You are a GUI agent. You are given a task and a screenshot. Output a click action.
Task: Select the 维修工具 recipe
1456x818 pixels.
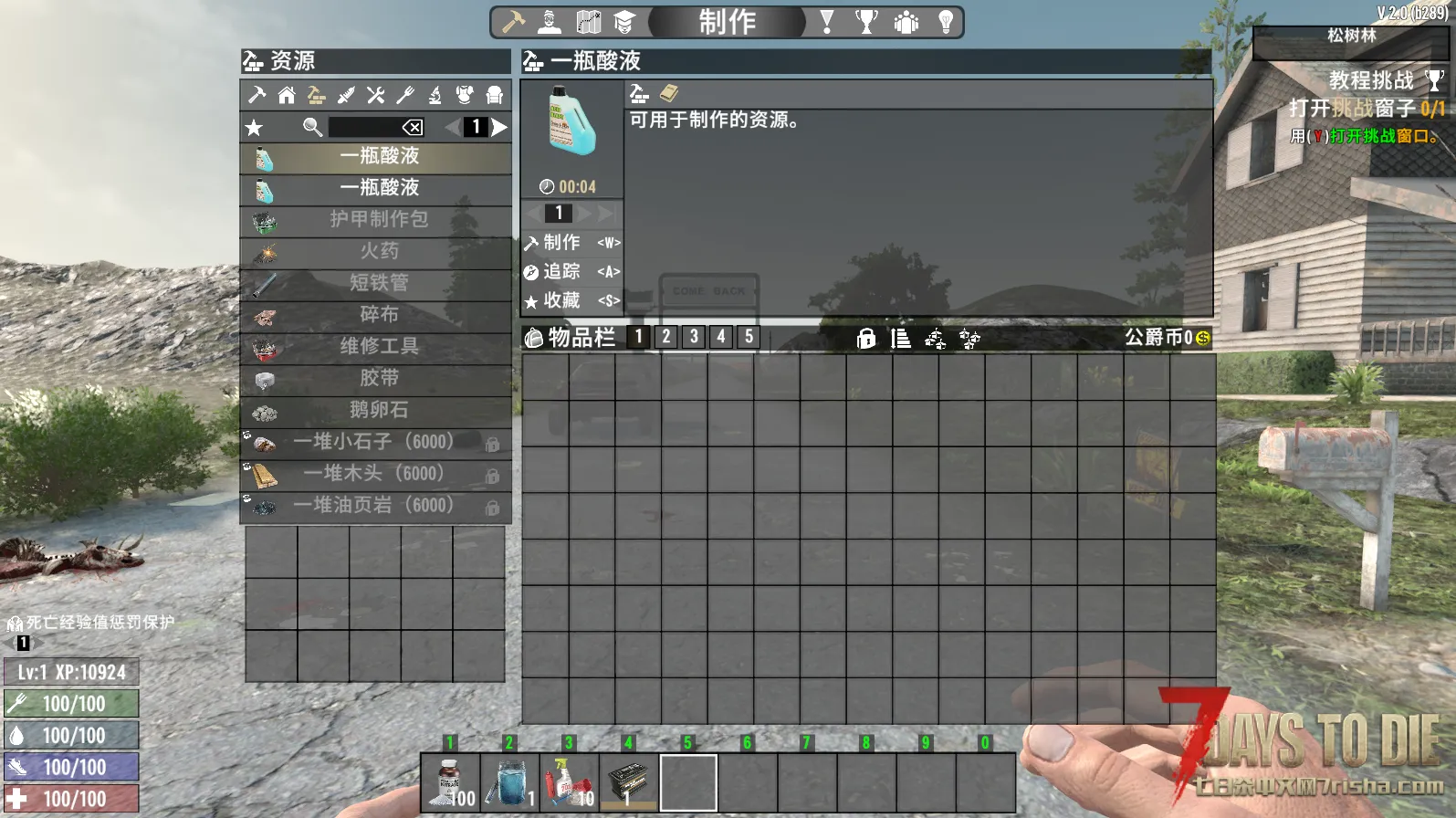[x=375, y=348]
